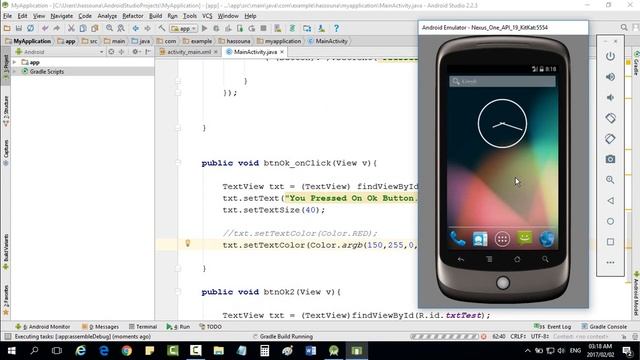Click the yellow intention lightbulb in gutter

coord(188,243)
